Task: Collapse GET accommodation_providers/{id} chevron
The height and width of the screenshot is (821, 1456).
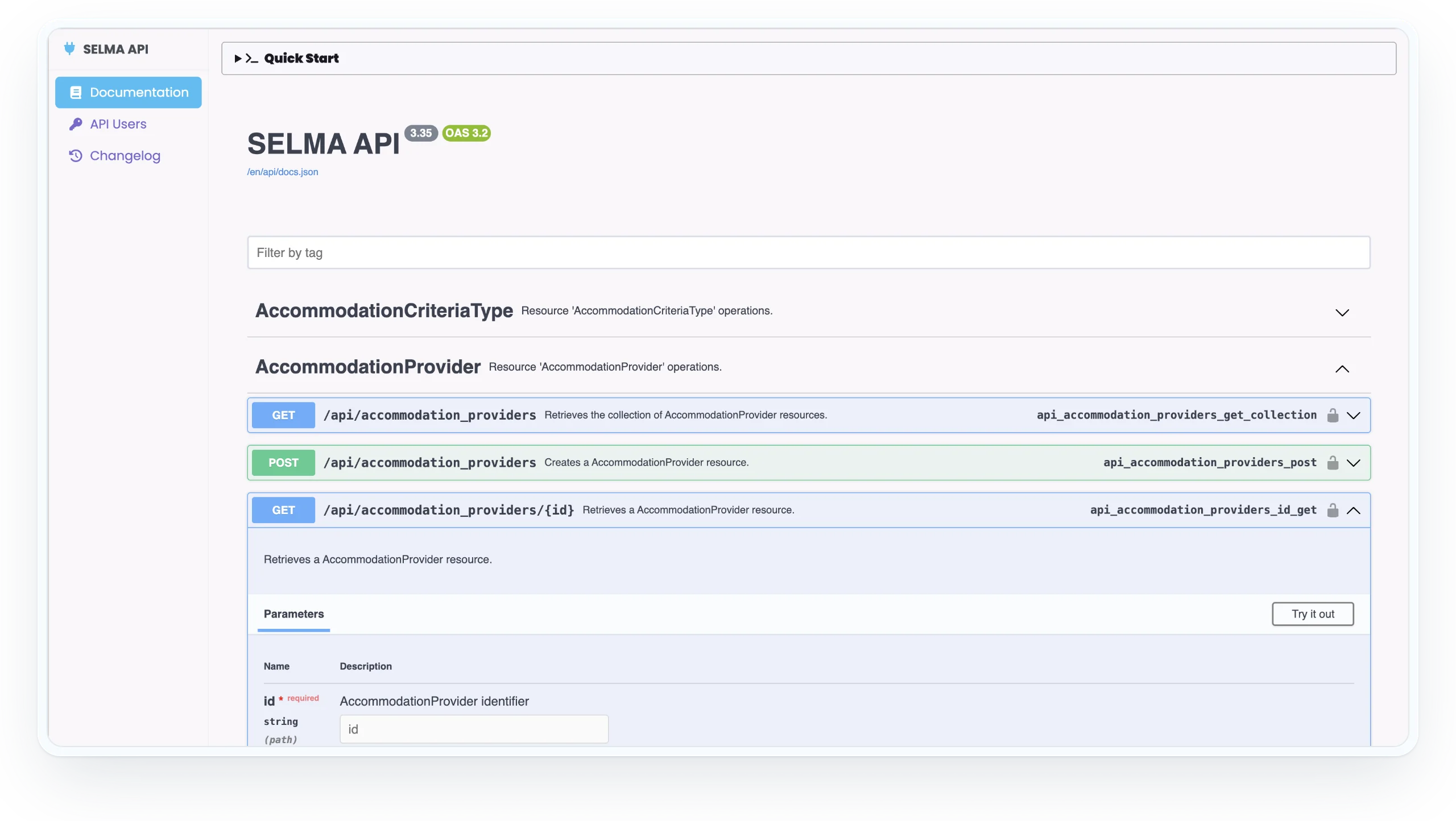Action: (x=1354, y=511)
